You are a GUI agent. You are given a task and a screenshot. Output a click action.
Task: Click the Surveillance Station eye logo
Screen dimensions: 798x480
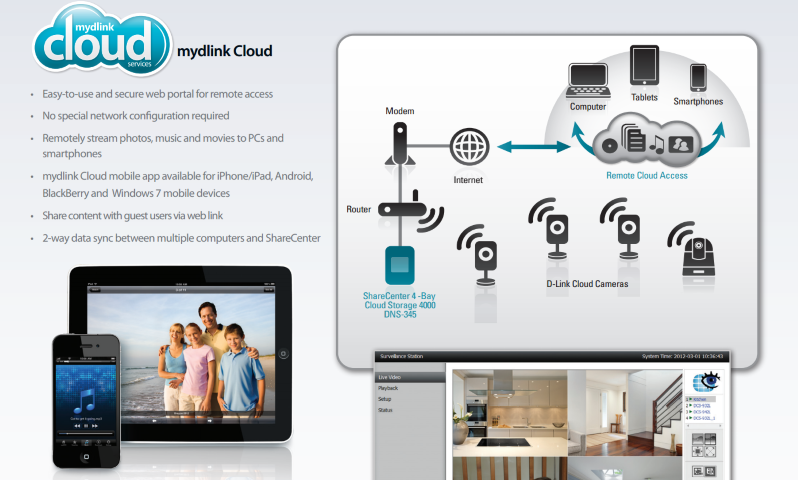click(x=705, y=381)
